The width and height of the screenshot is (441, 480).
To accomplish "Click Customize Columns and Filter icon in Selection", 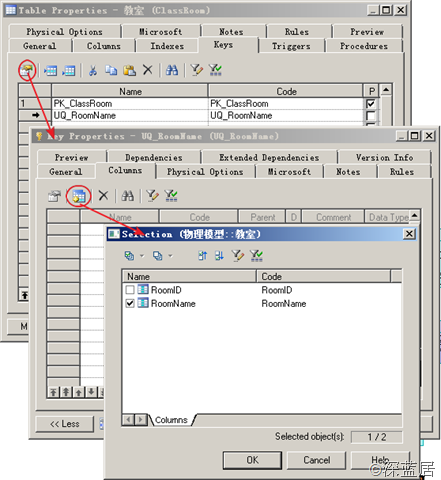I will [x=237, y=256].
